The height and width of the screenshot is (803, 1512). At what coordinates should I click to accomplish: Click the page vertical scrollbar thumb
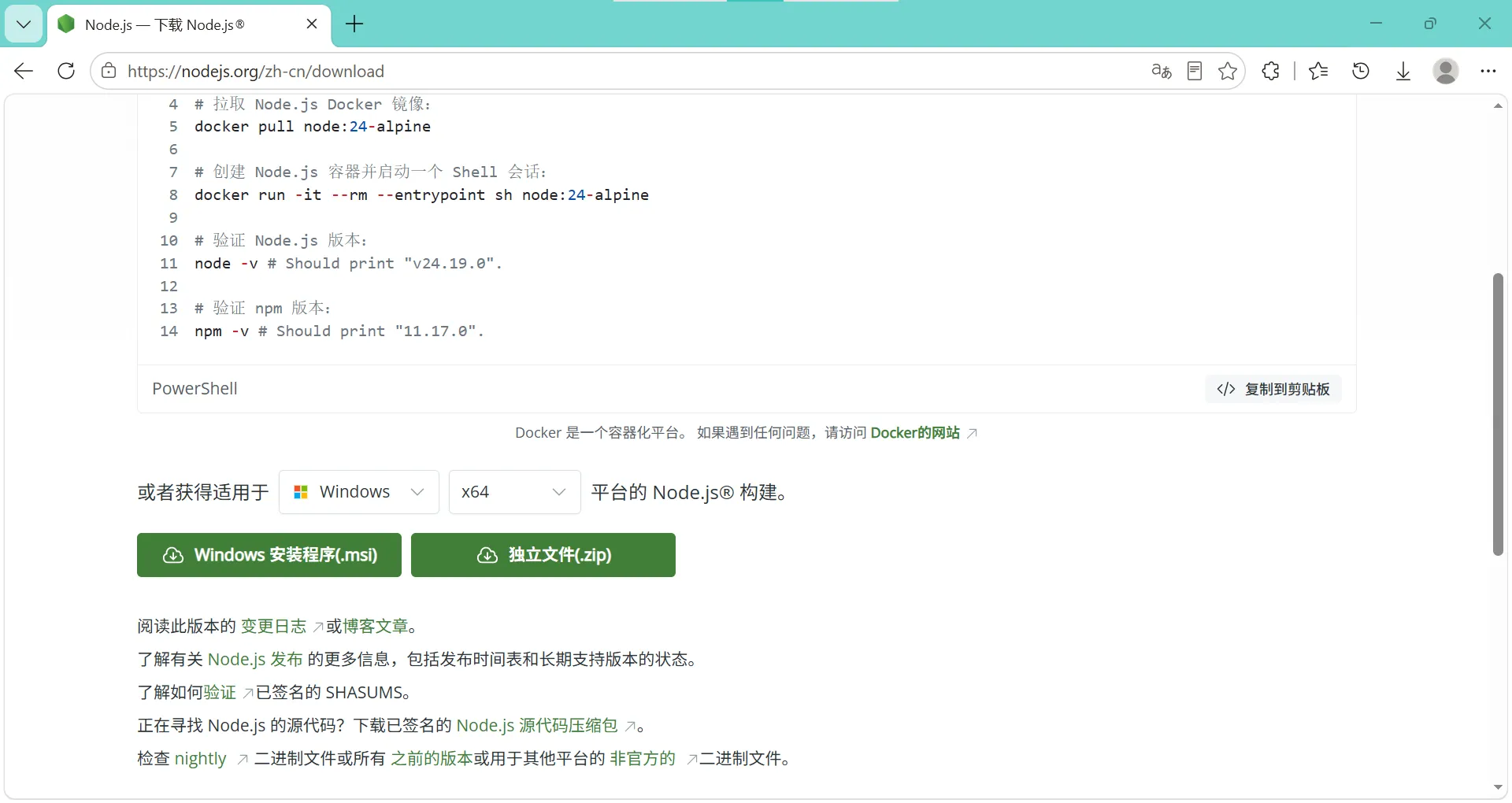click(x=1498, y=414)
